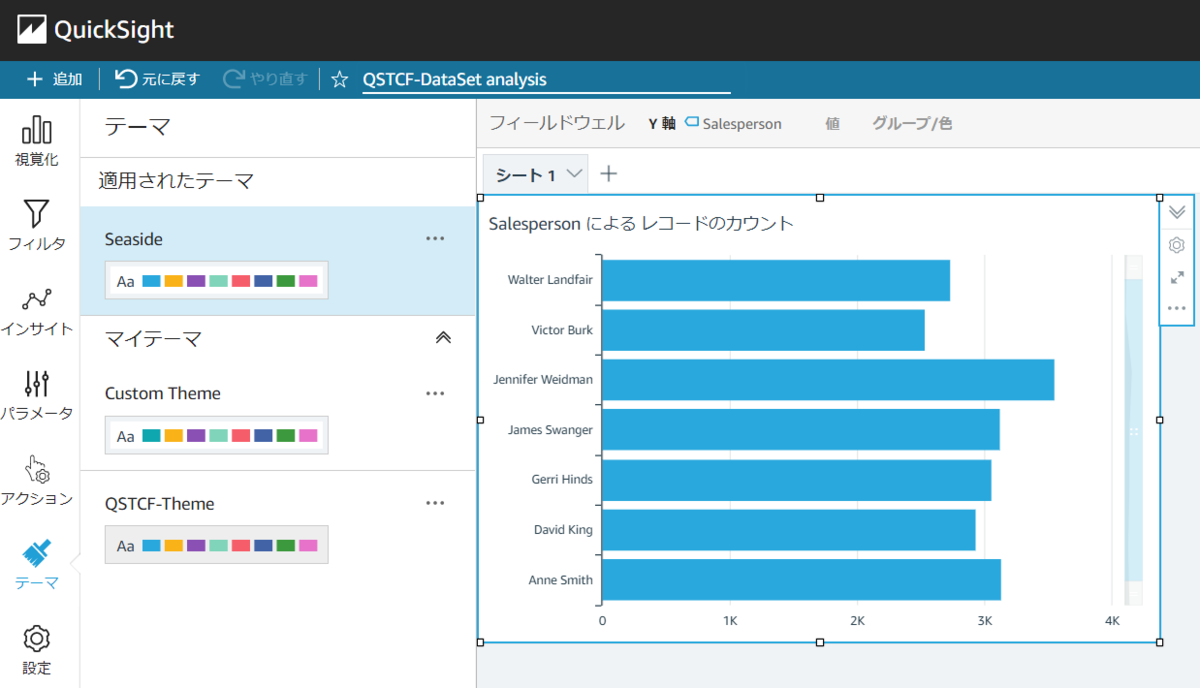Click the Salesperson field in Y axis well
The width and height of the screenshot is (1200, 688).
(733, 124)
